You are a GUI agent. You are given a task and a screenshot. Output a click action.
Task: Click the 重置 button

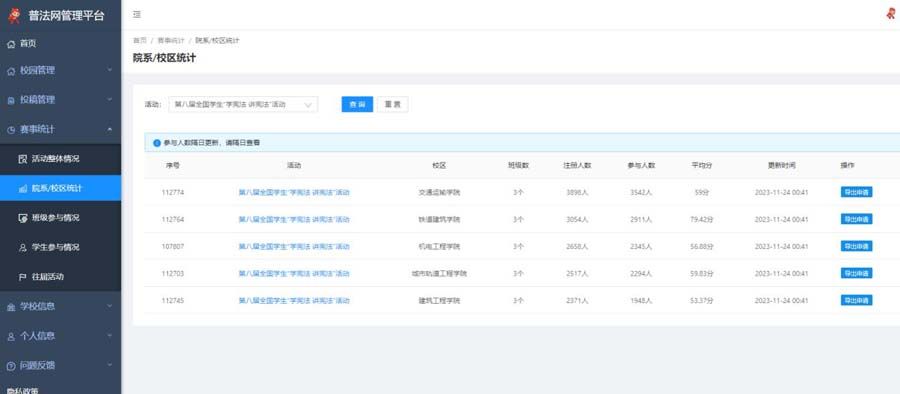point(393,105)
